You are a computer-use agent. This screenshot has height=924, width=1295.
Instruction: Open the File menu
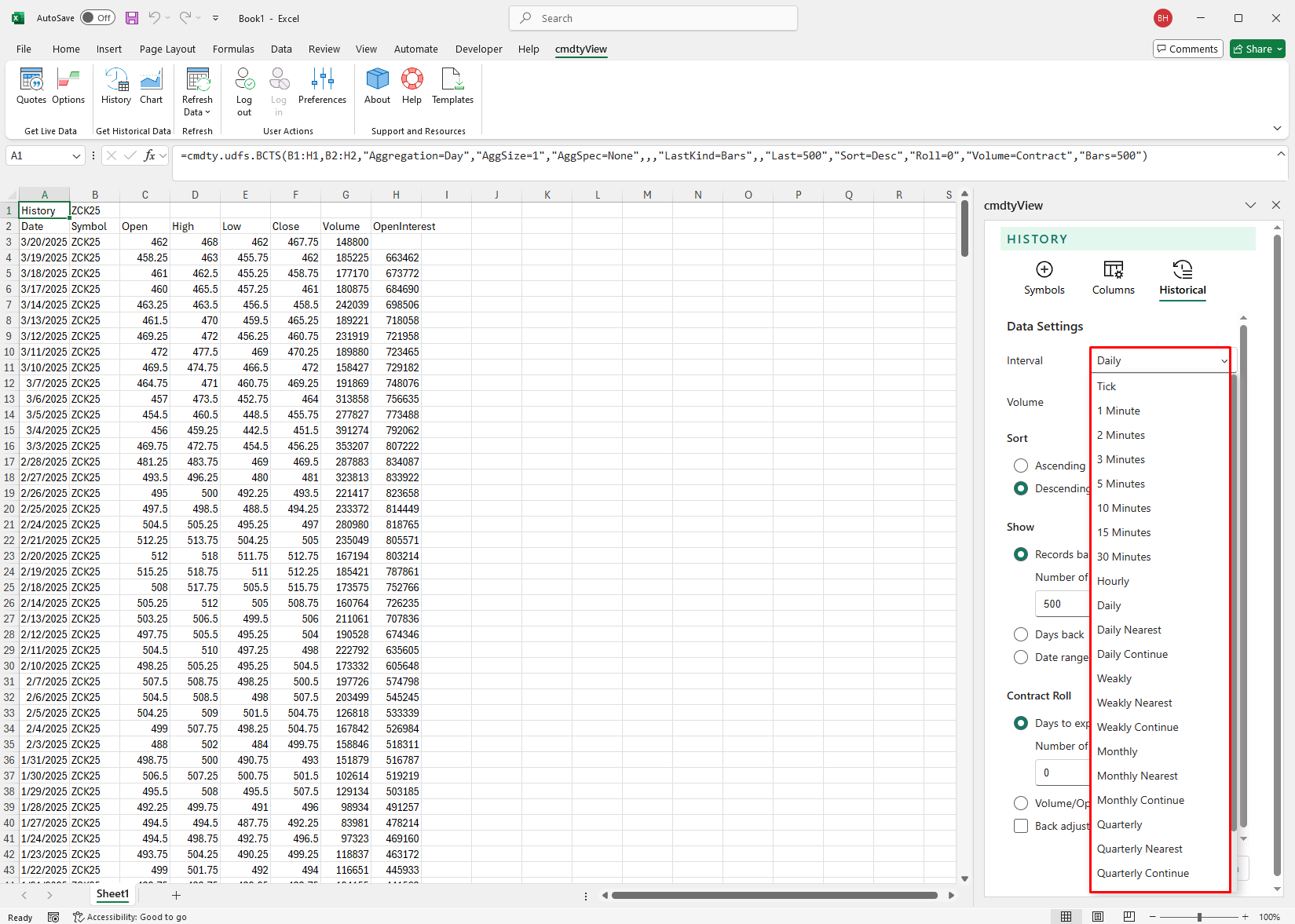coord(24,49)
